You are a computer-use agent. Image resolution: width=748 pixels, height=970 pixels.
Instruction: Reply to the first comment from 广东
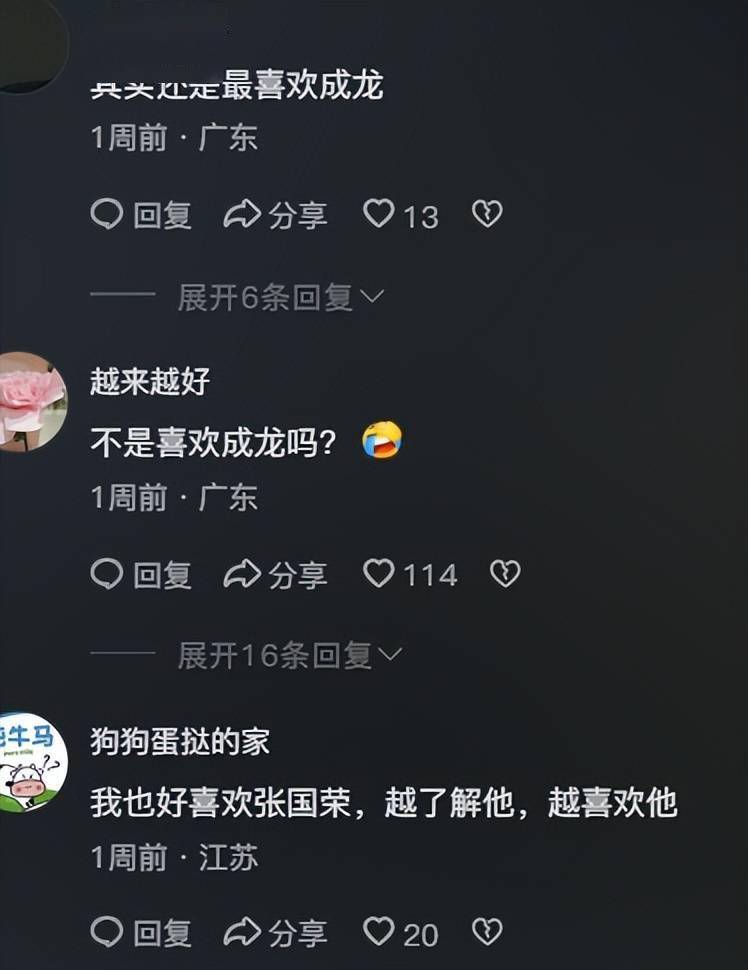141,215
